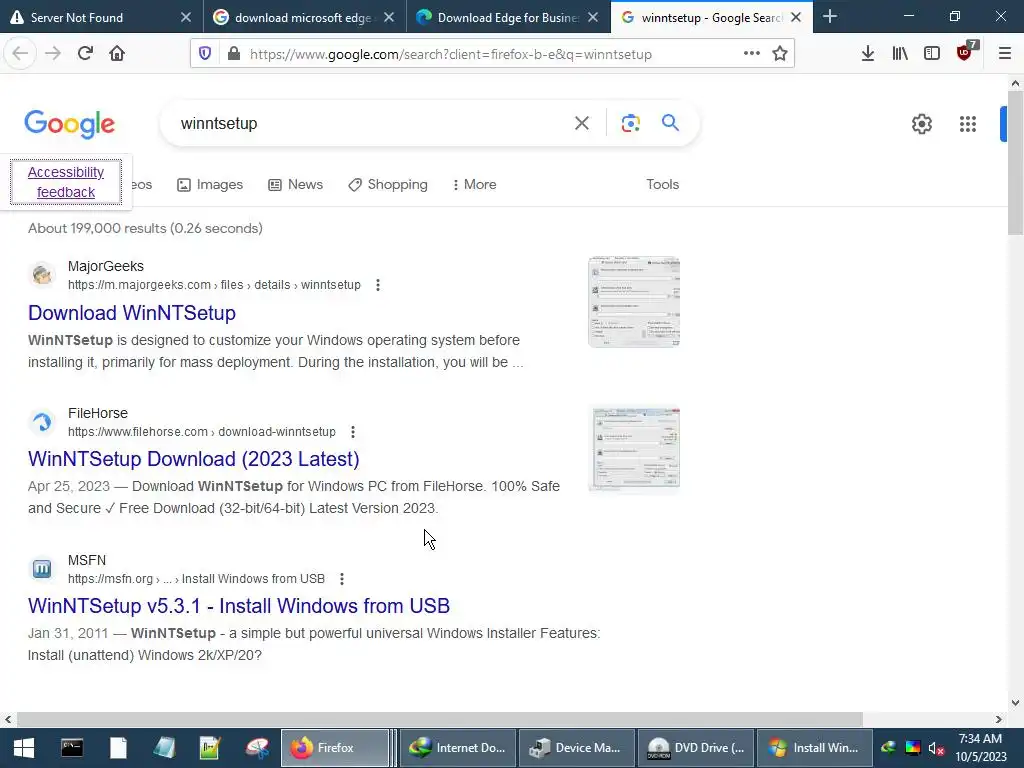Viewport: 1024px width, 768px height.
Task: Click the scroll down arrow
Action: 1015,703
